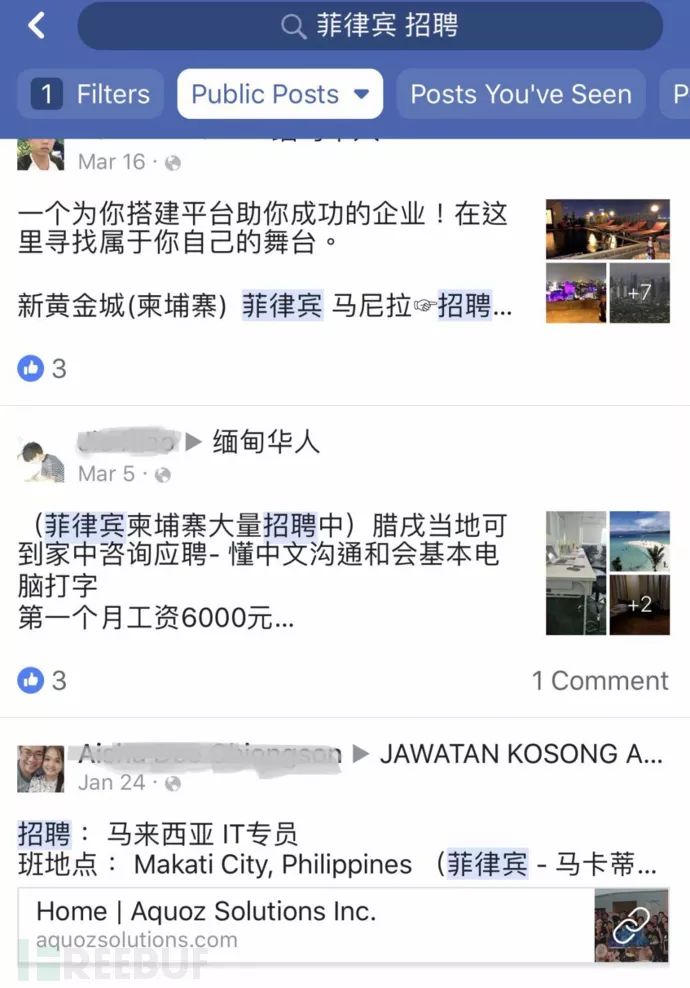
Task: Click the globe privacy icon beside Mar 16
Action: click(173, 163)
